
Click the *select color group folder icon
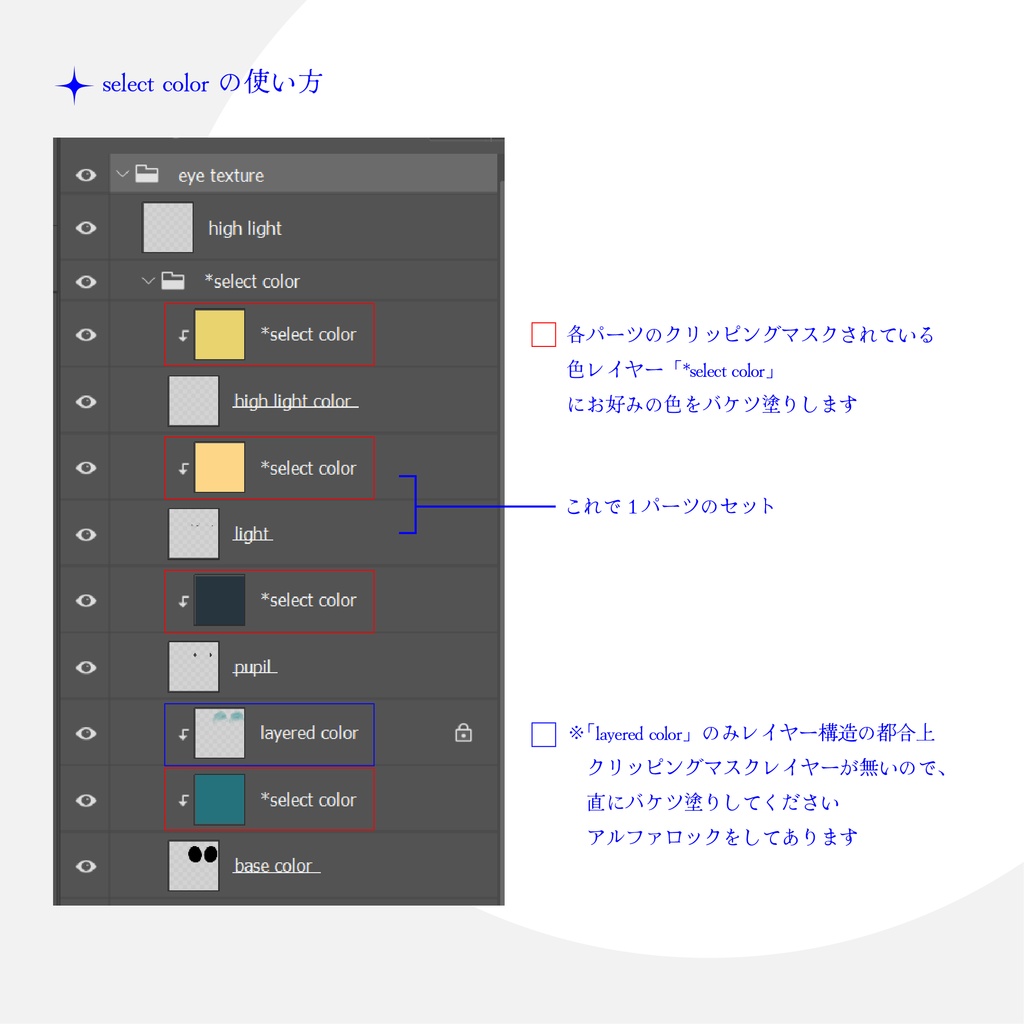click(x=173, y=281)
